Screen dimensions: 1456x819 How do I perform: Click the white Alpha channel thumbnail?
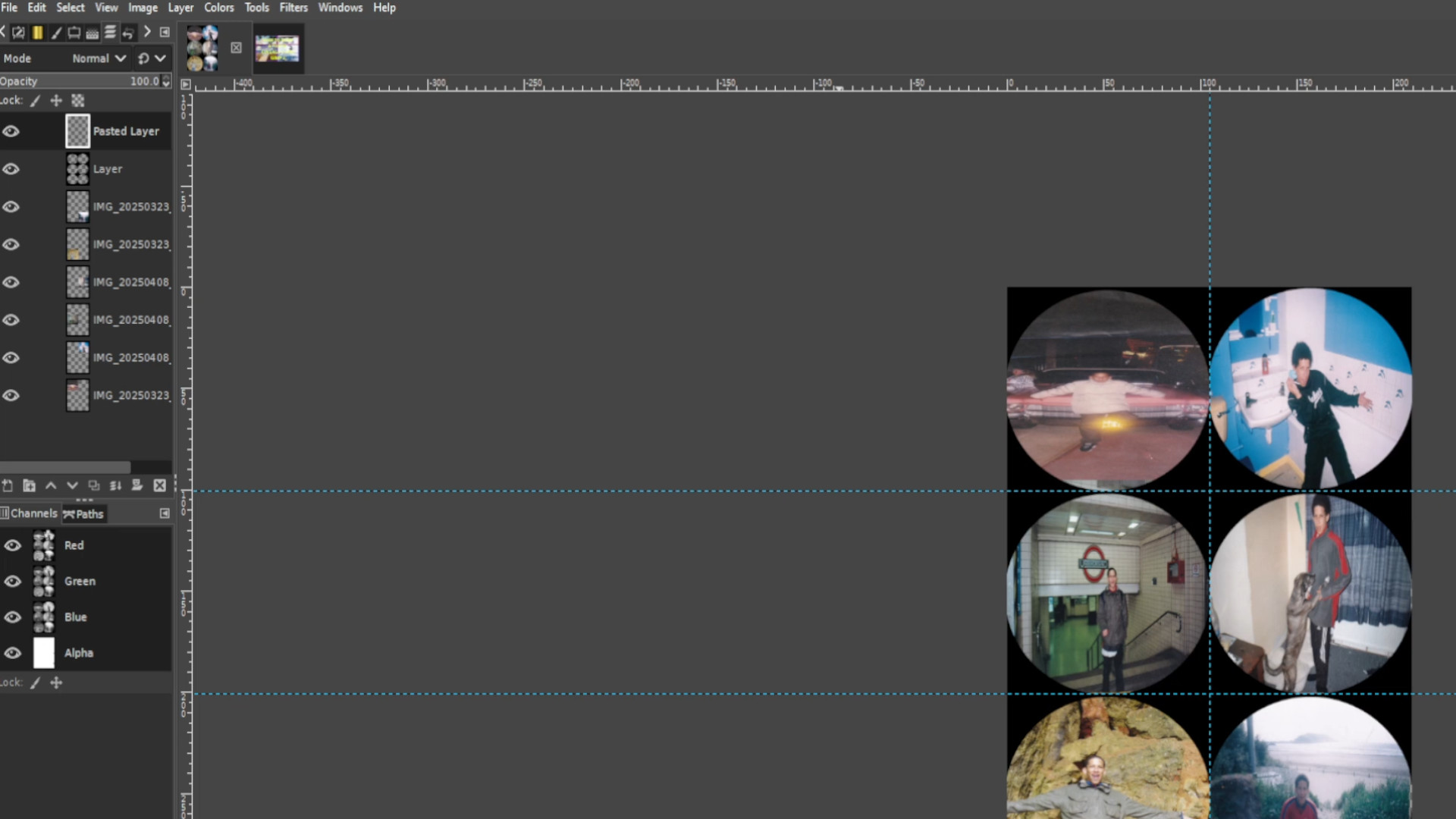44,653
